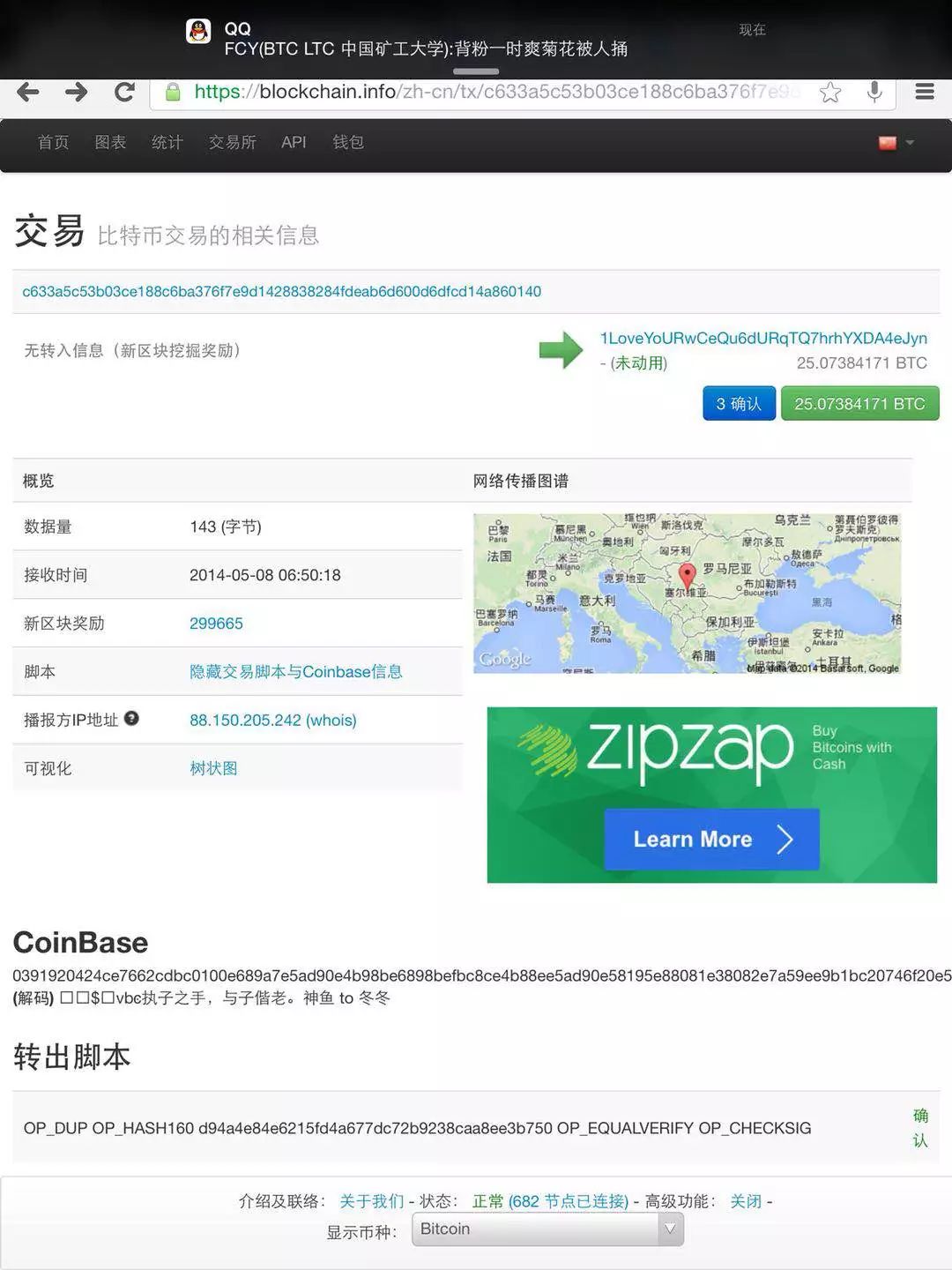Click the green 25.07384171 BTC button

tap(859, 404)
